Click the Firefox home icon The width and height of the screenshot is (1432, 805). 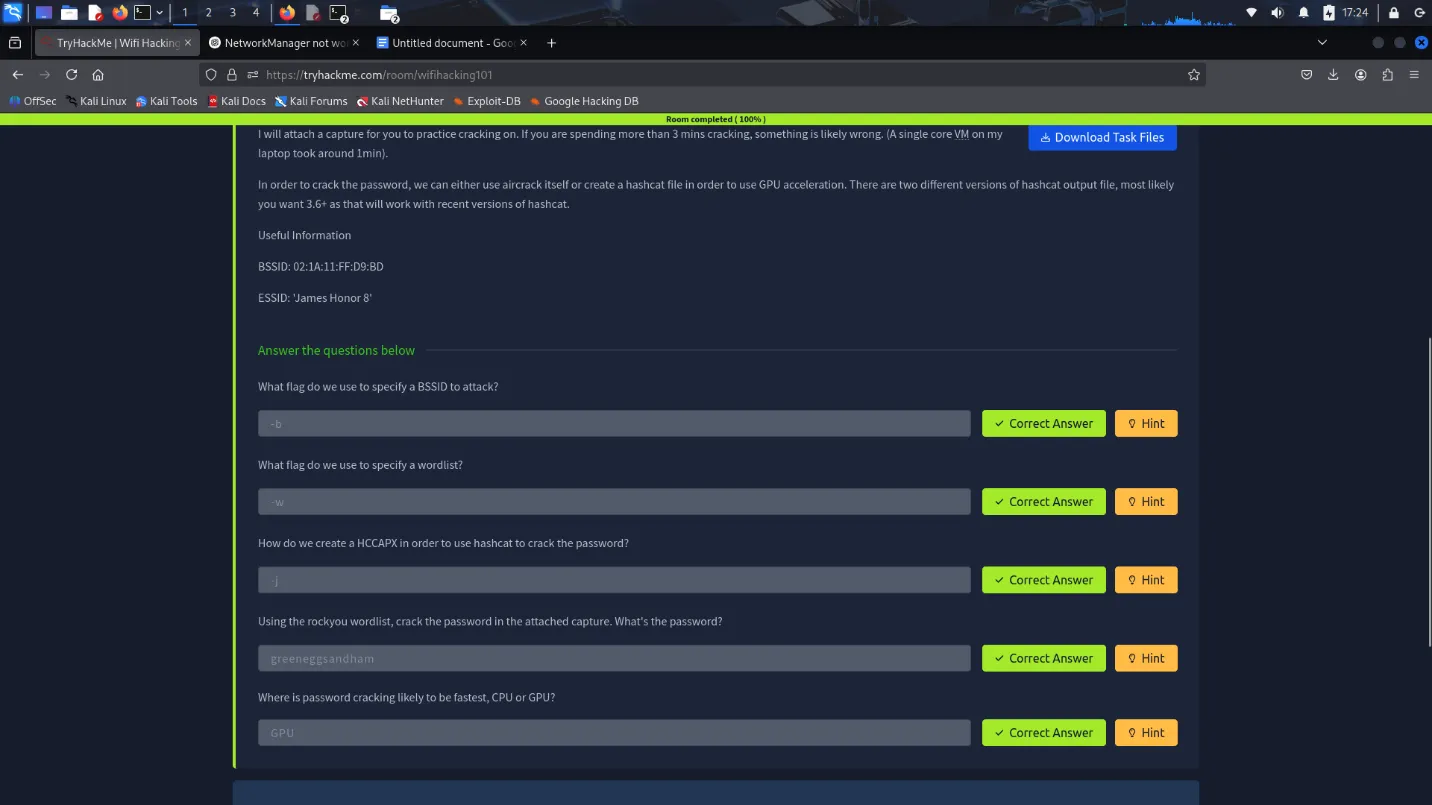tap(98, 75)
